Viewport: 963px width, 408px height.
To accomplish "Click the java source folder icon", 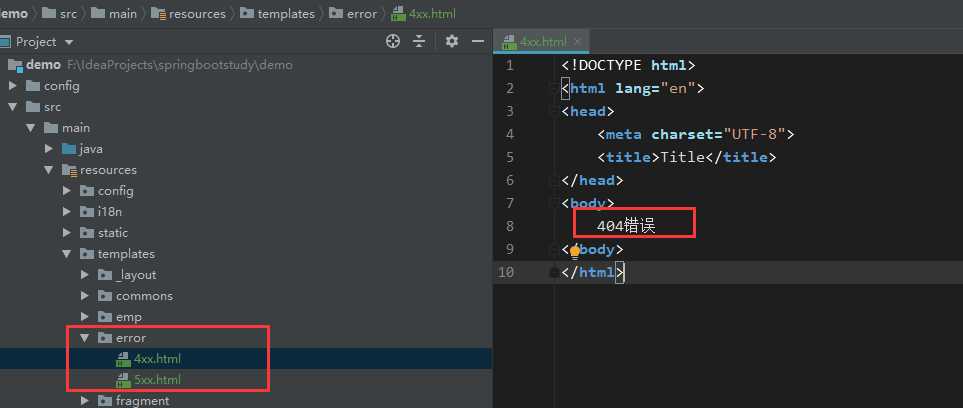I will click(69, 149).
